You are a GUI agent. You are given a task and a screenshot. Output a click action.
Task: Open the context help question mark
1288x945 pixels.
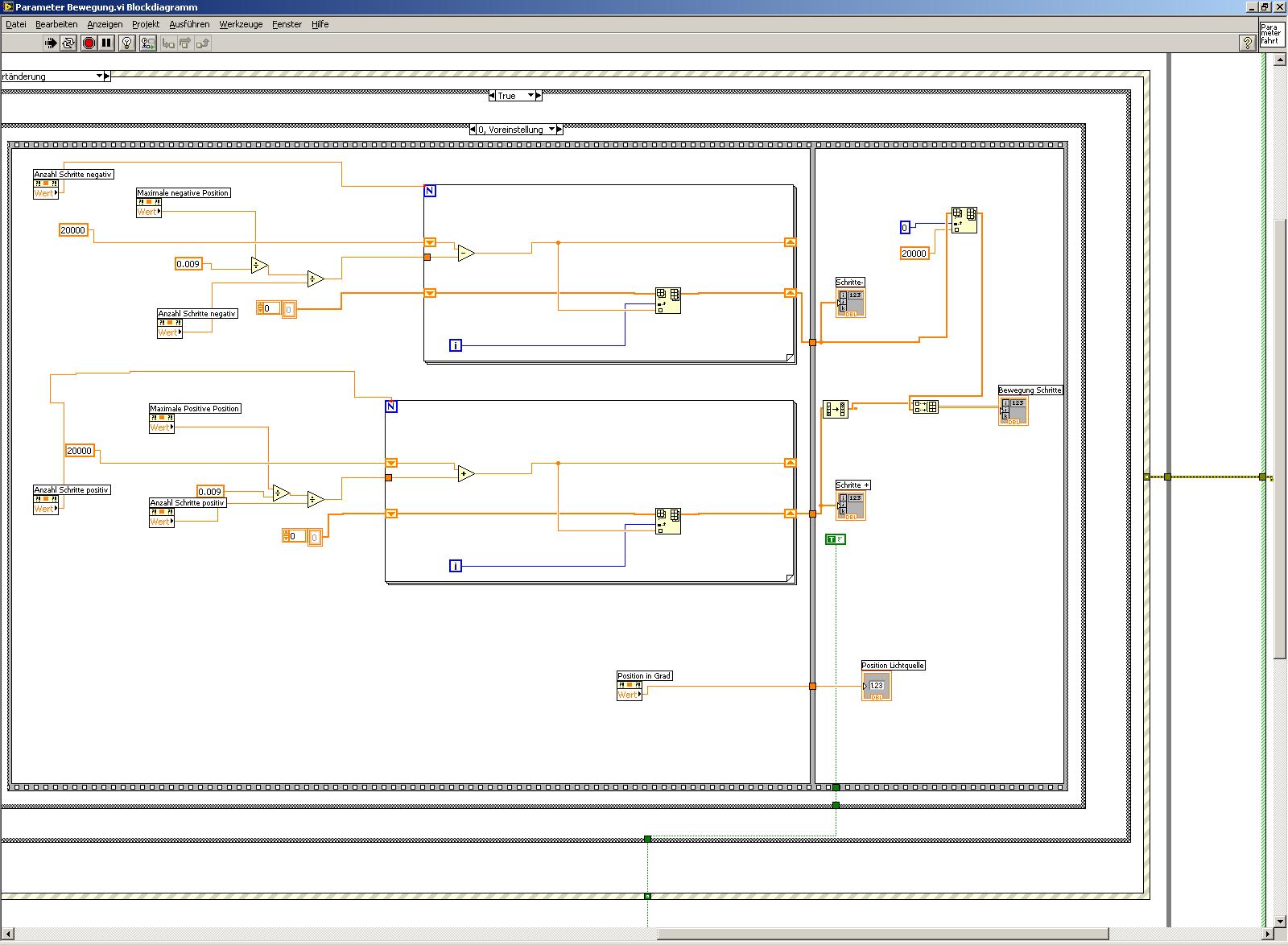(1248, 43)
